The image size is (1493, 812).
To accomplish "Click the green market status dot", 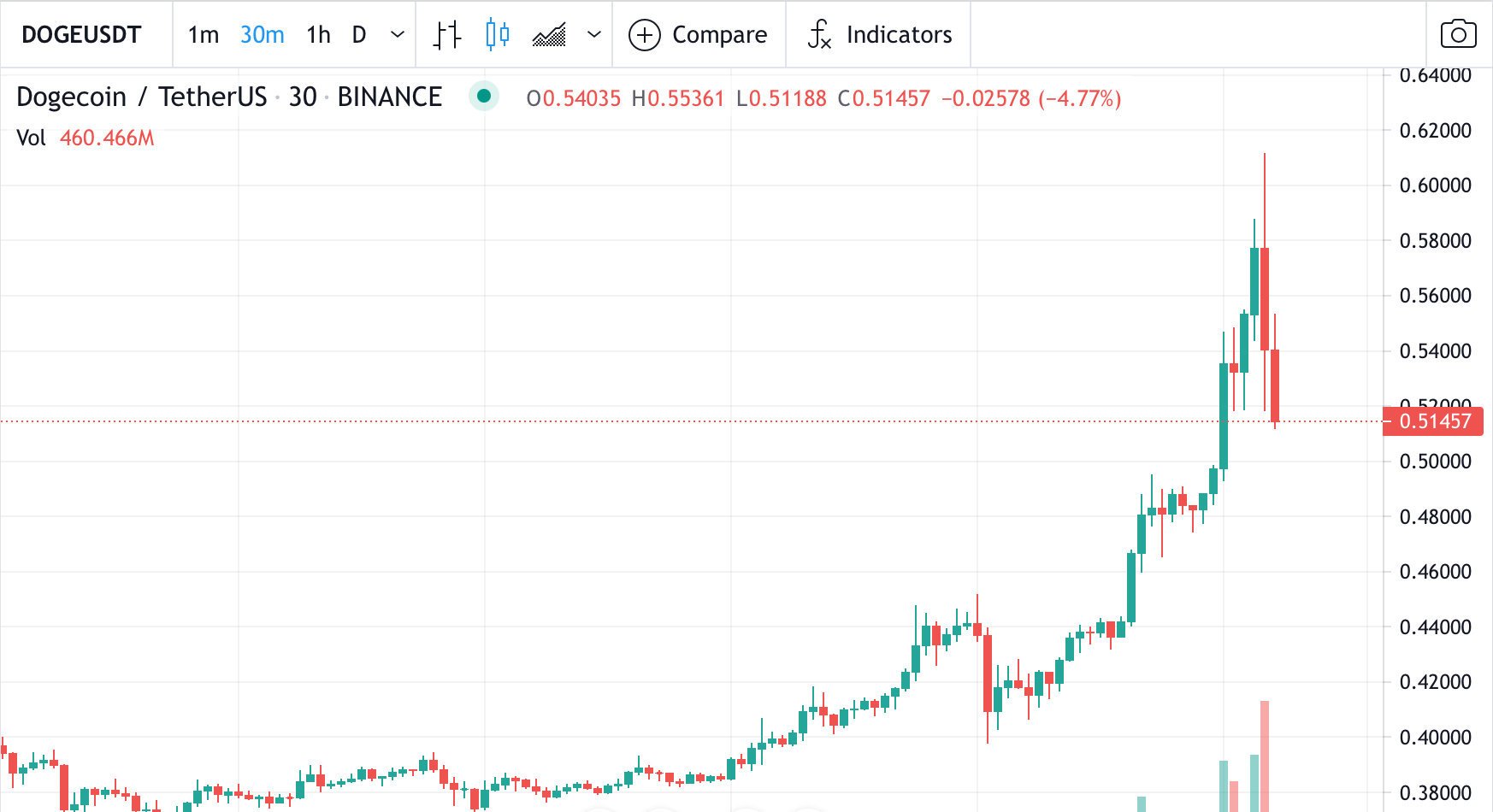I will [484, 97].
